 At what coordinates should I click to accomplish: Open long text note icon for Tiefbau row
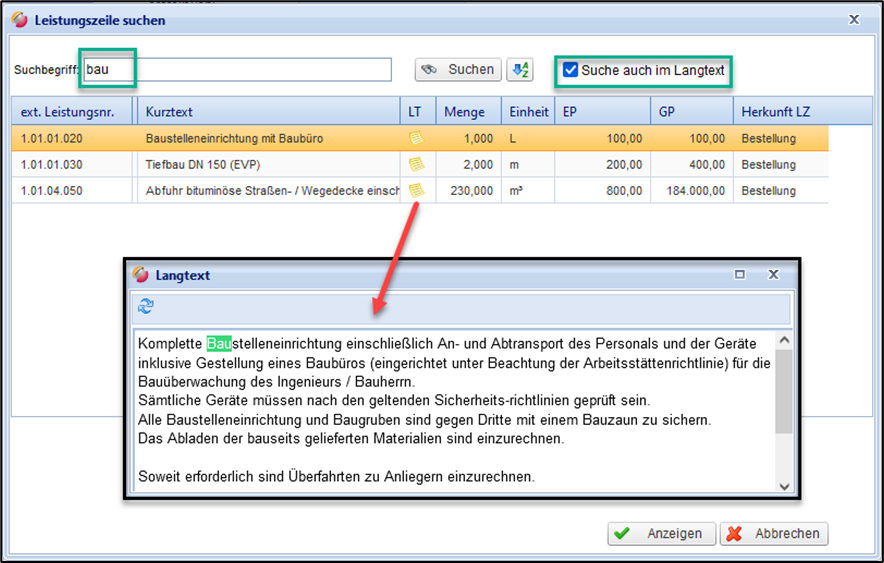[x=415, y=164]
